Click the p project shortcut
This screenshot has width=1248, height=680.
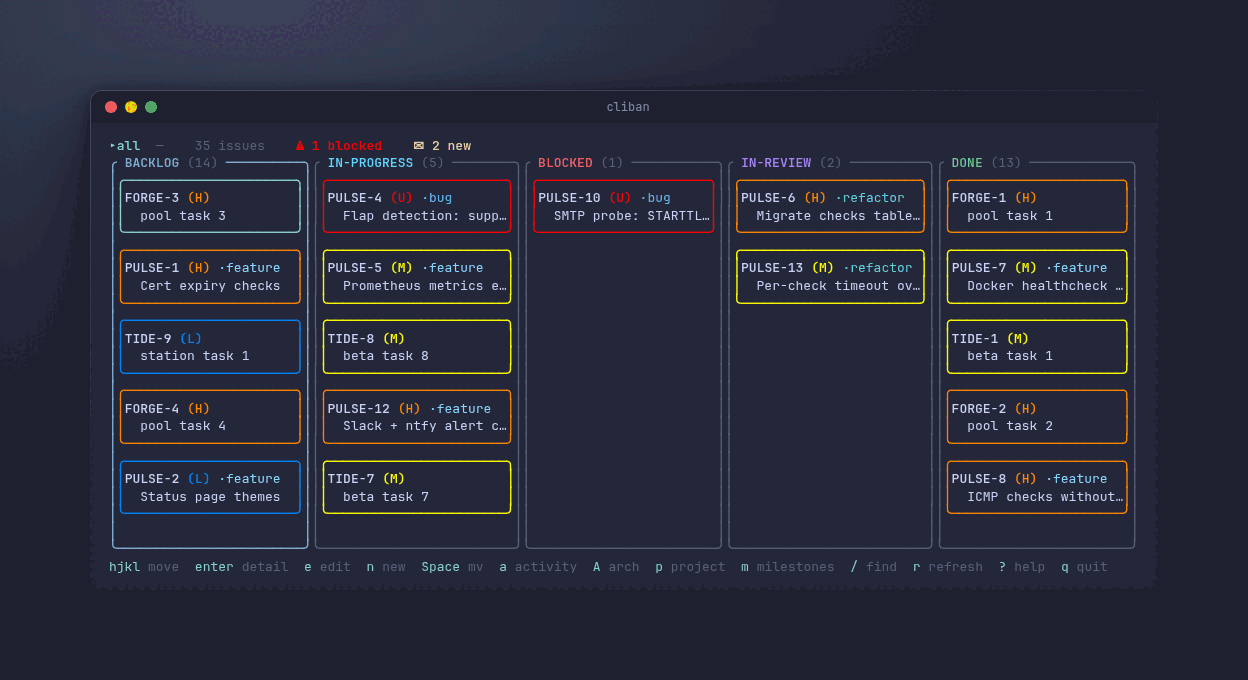[x=691, y=567]
